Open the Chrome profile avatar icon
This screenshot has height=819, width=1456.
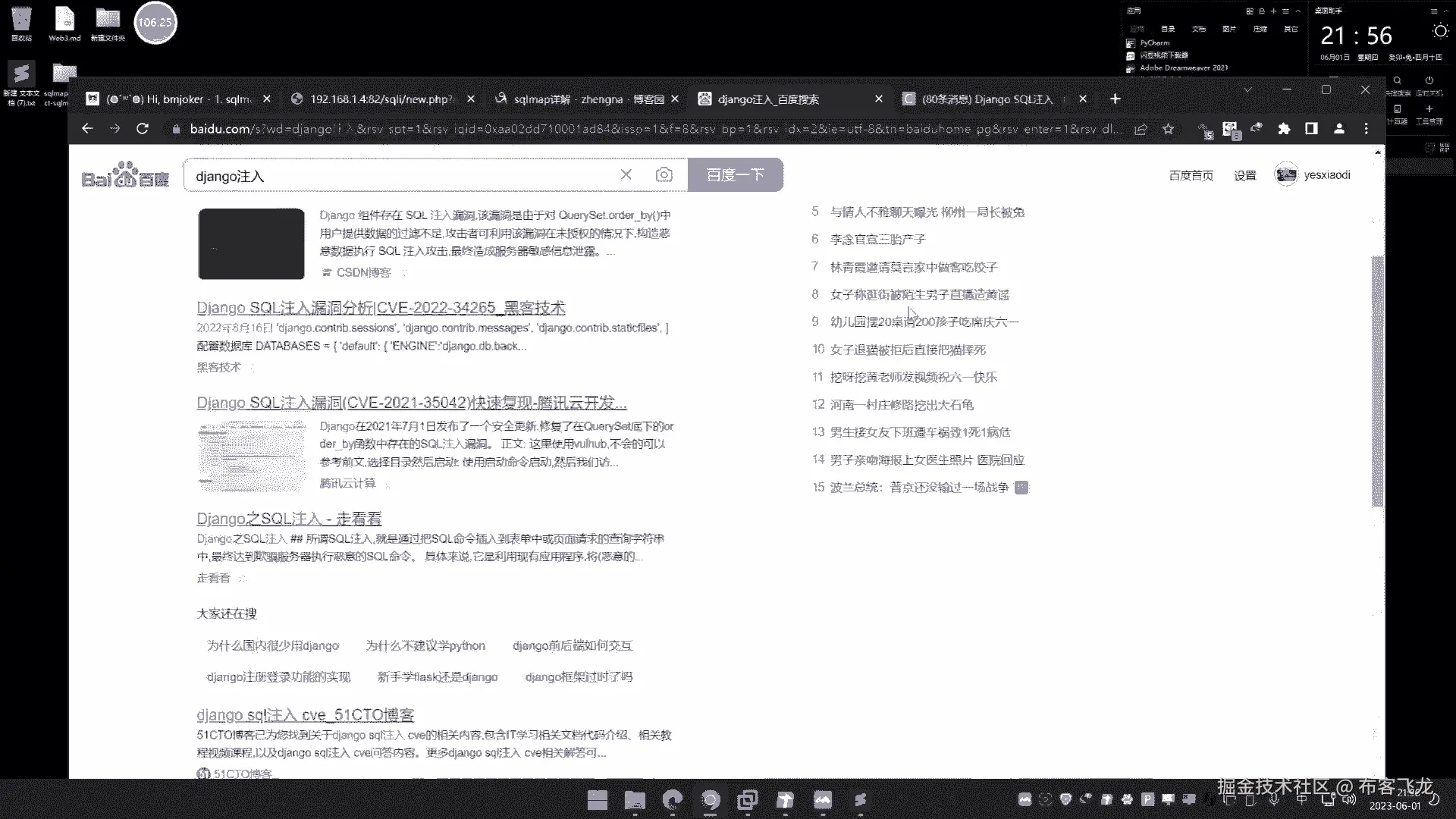pyautogui.click(x=1339, y=129)
